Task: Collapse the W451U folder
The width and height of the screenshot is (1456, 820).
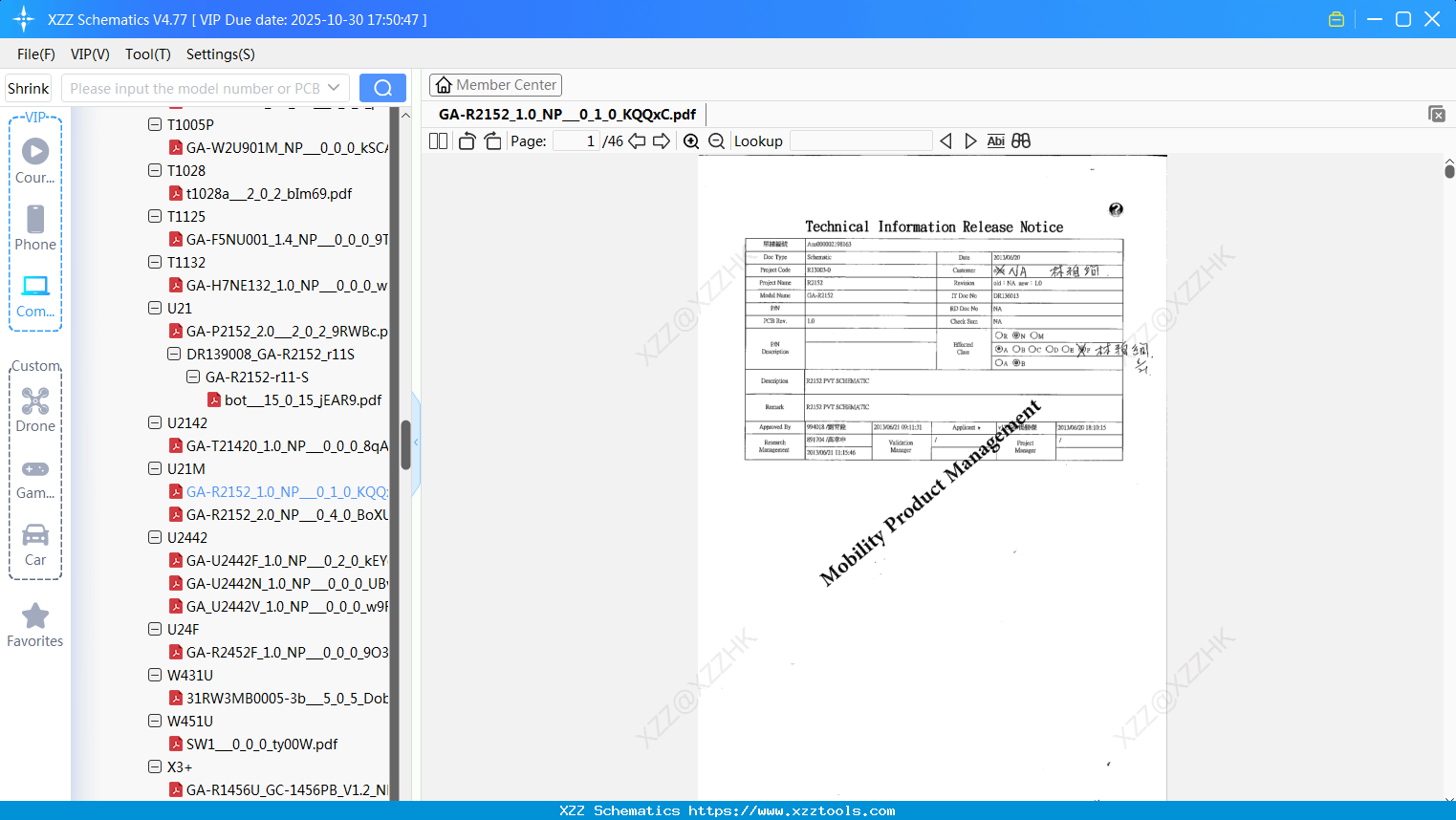Action: [x=155, y=721]
